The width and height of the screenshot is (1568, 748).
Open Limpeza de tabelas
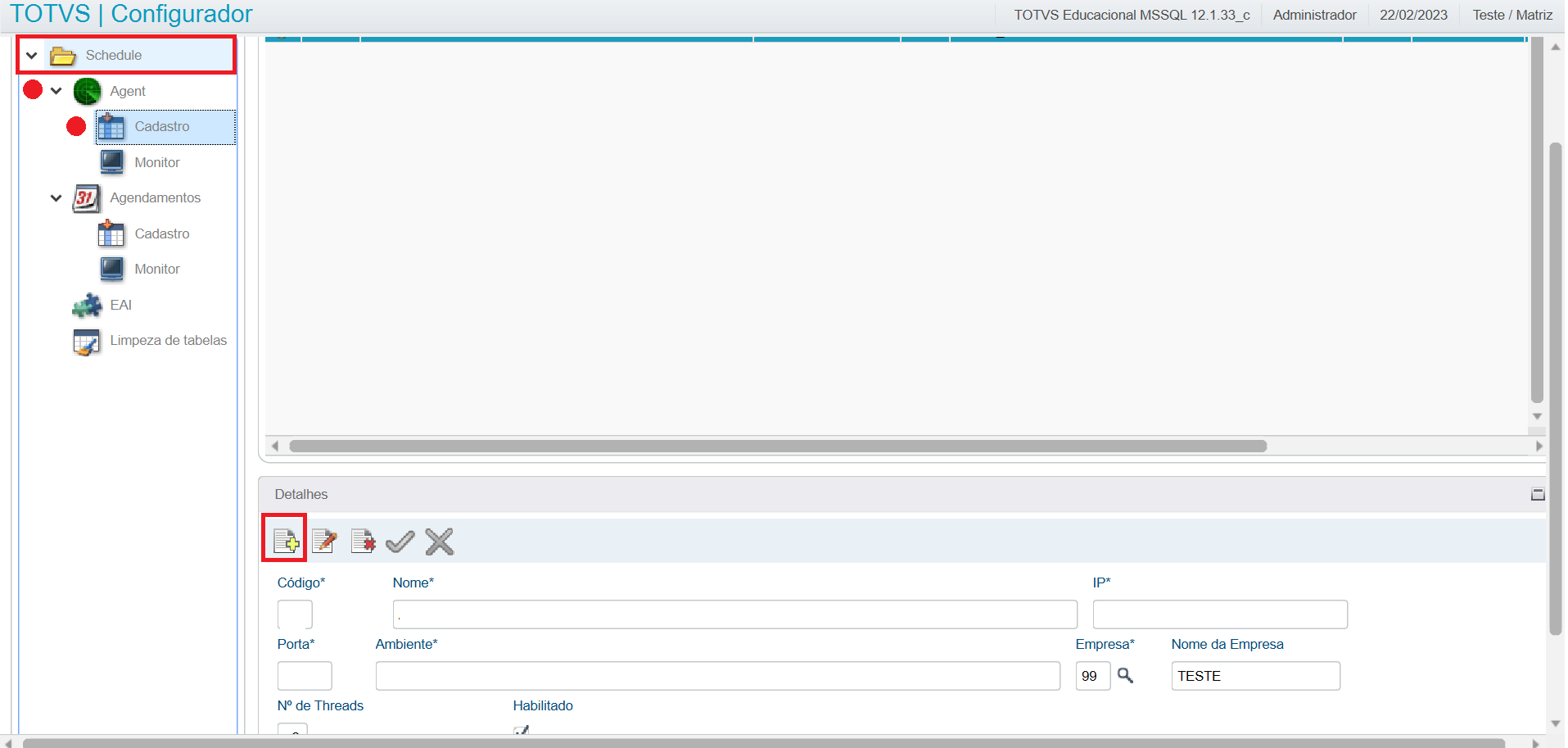pyautogui.click(x=169, y=340)
